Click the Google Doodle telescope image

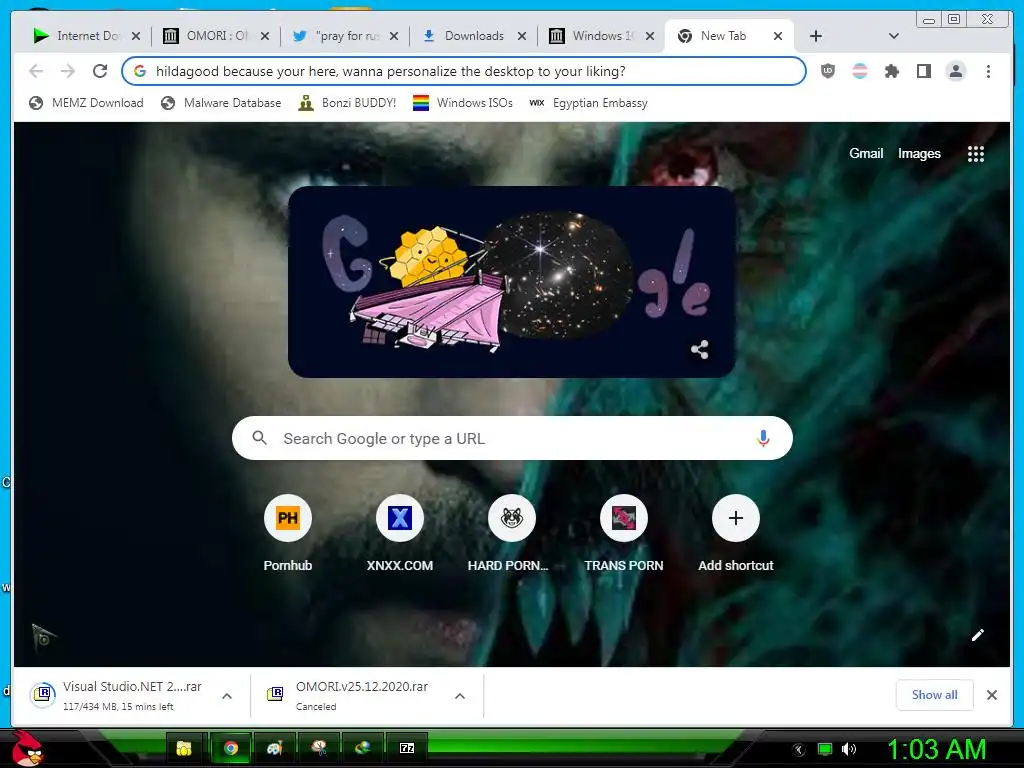tap(512, 281)
